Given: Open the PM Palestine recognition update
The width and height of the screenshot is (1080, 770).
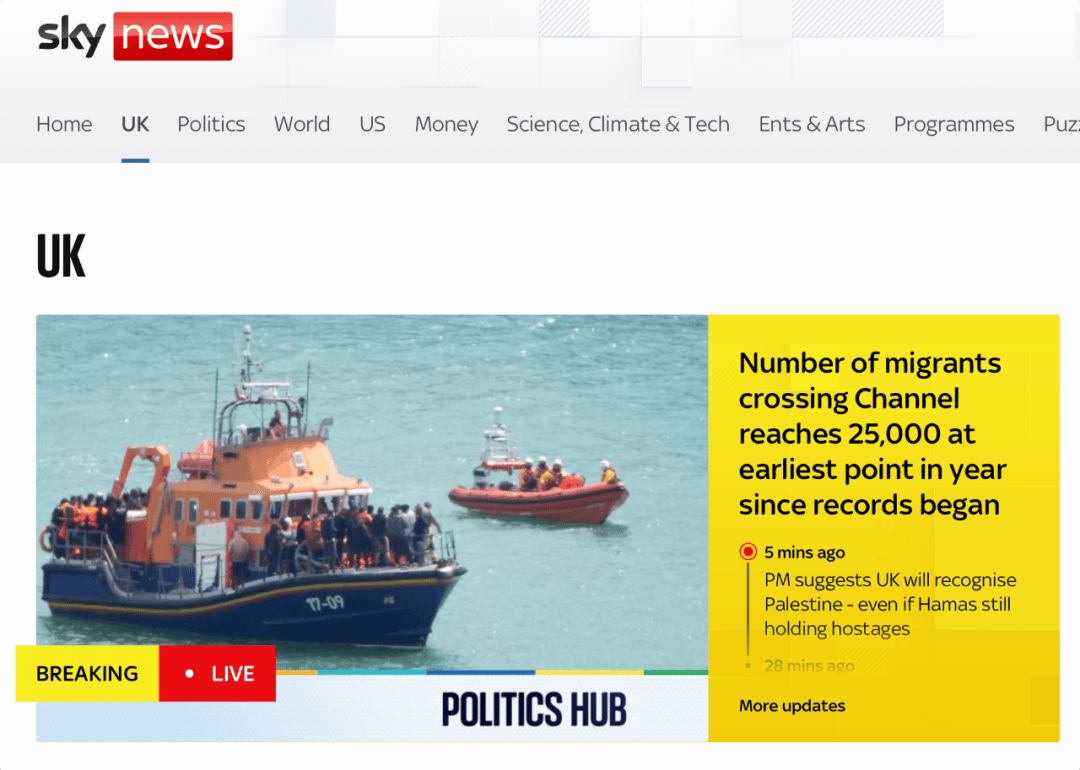Looking at the screenshot, I should click(890, 604).
